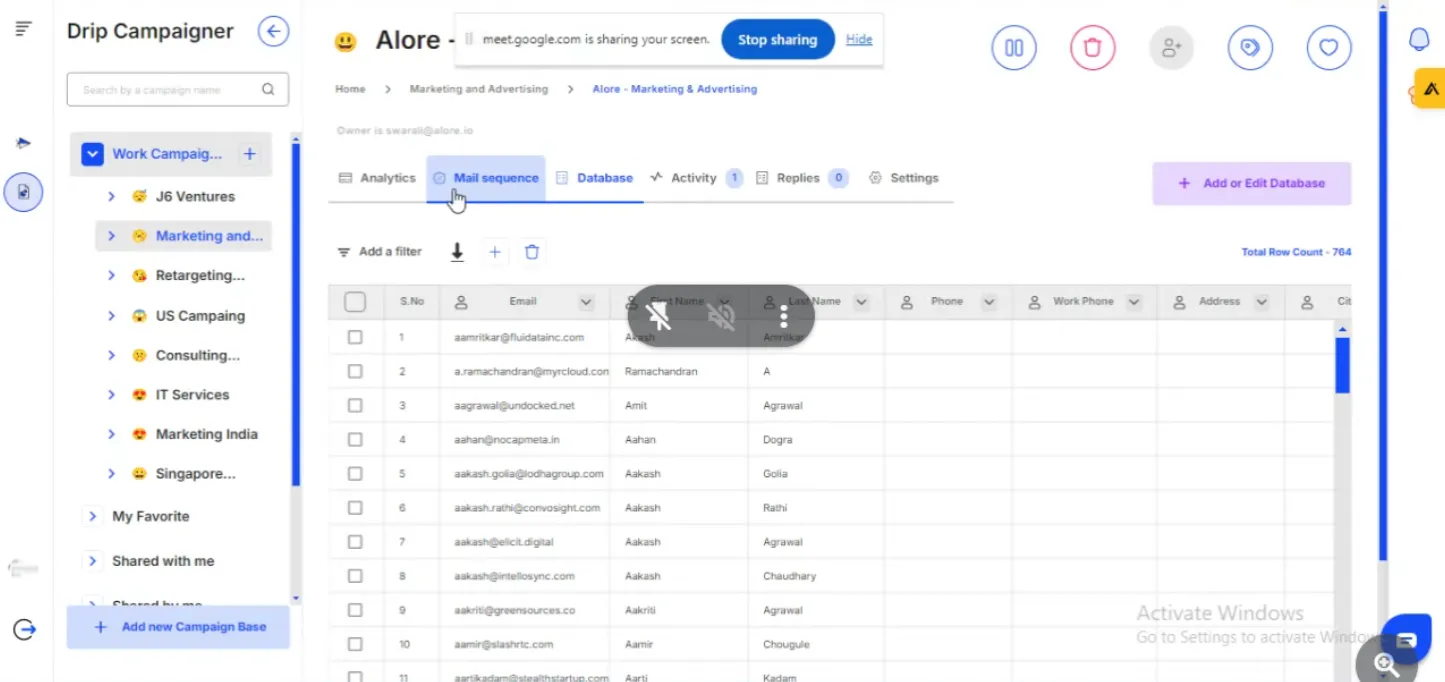Image resolution: width=1445 pixels, height=682 pixels.
Task: Click the Hide link in sharing bar
Action: tap(859, 39)
